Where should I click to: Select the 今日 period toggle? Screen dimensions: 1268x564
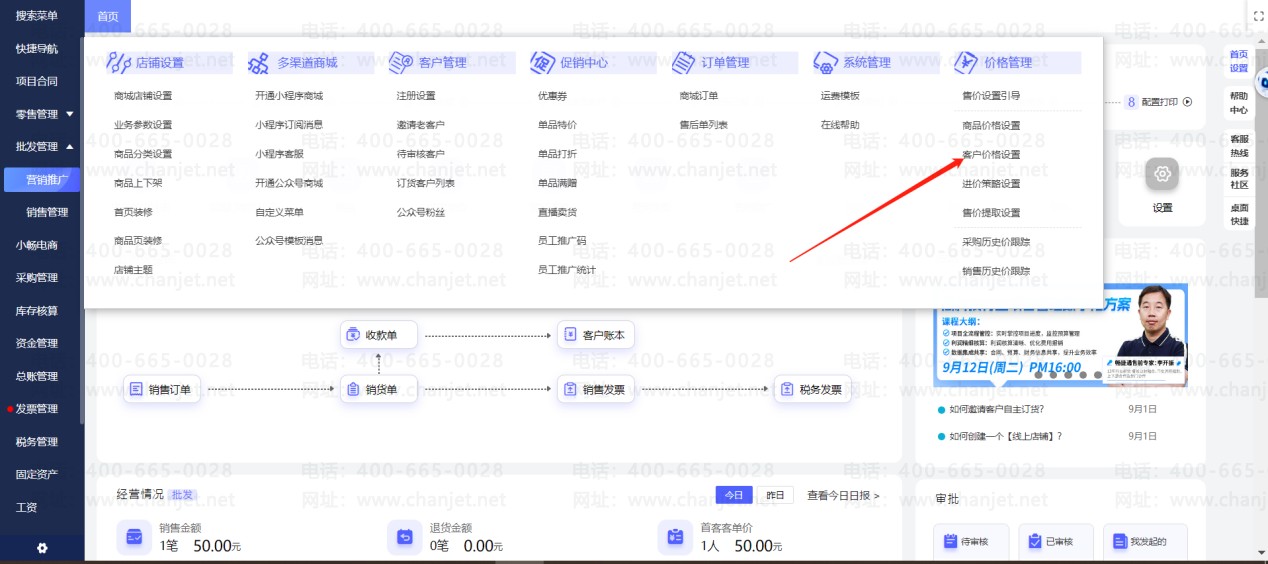(x=734, y=495)
